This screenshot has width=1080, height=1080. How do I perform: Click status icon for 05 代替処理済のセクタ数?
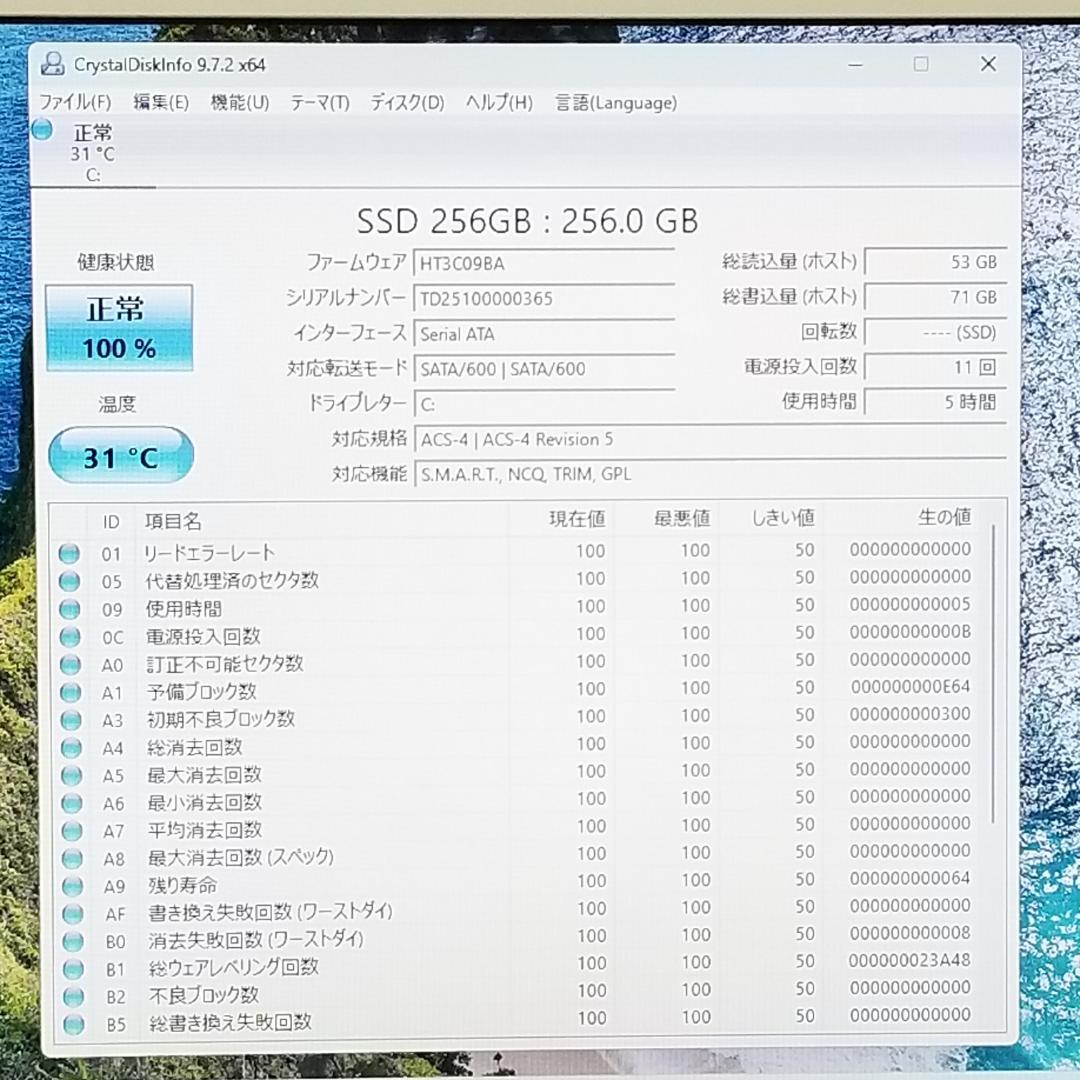click(69, 581)
